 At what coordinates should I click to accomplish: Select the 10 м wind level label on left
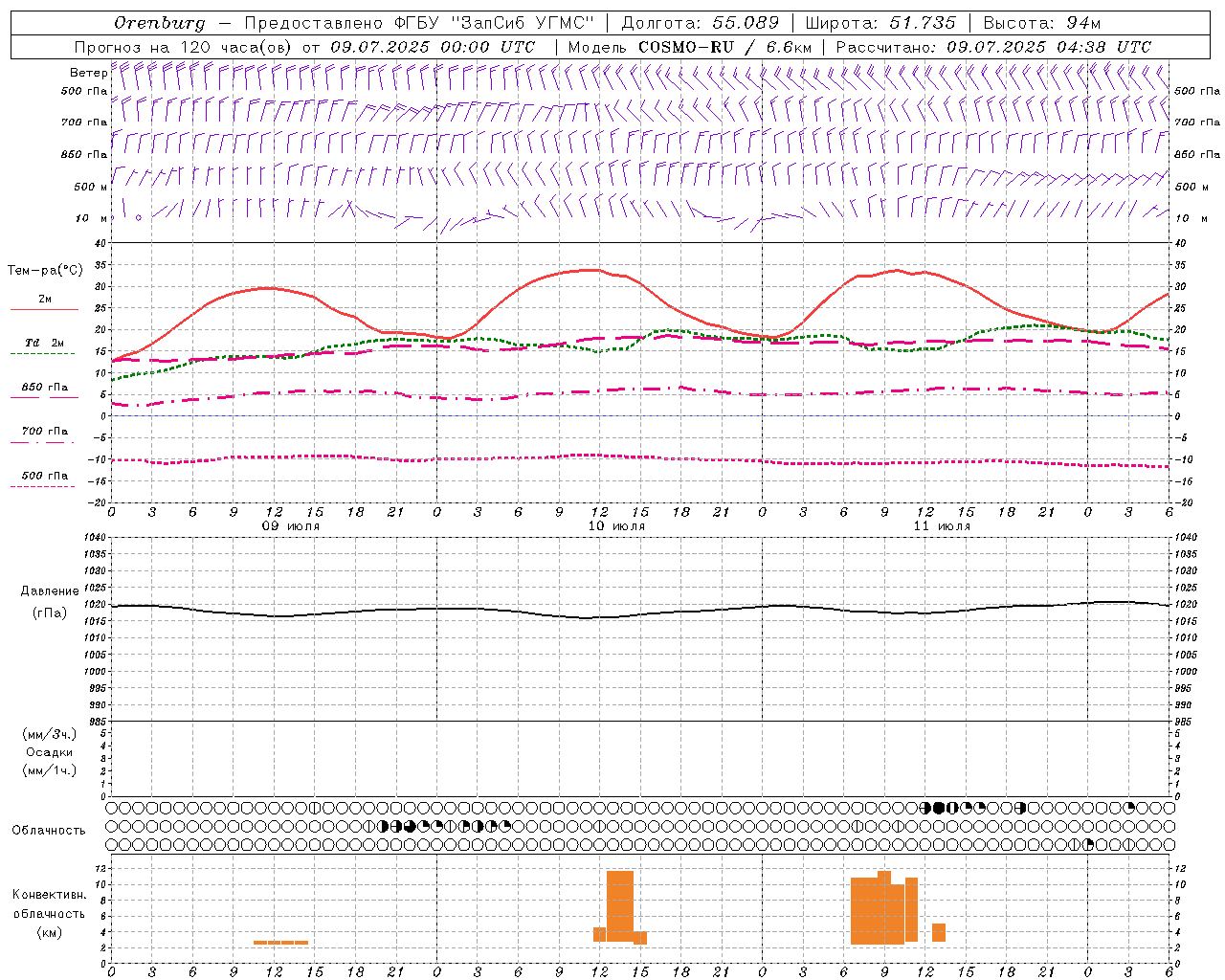92,218
